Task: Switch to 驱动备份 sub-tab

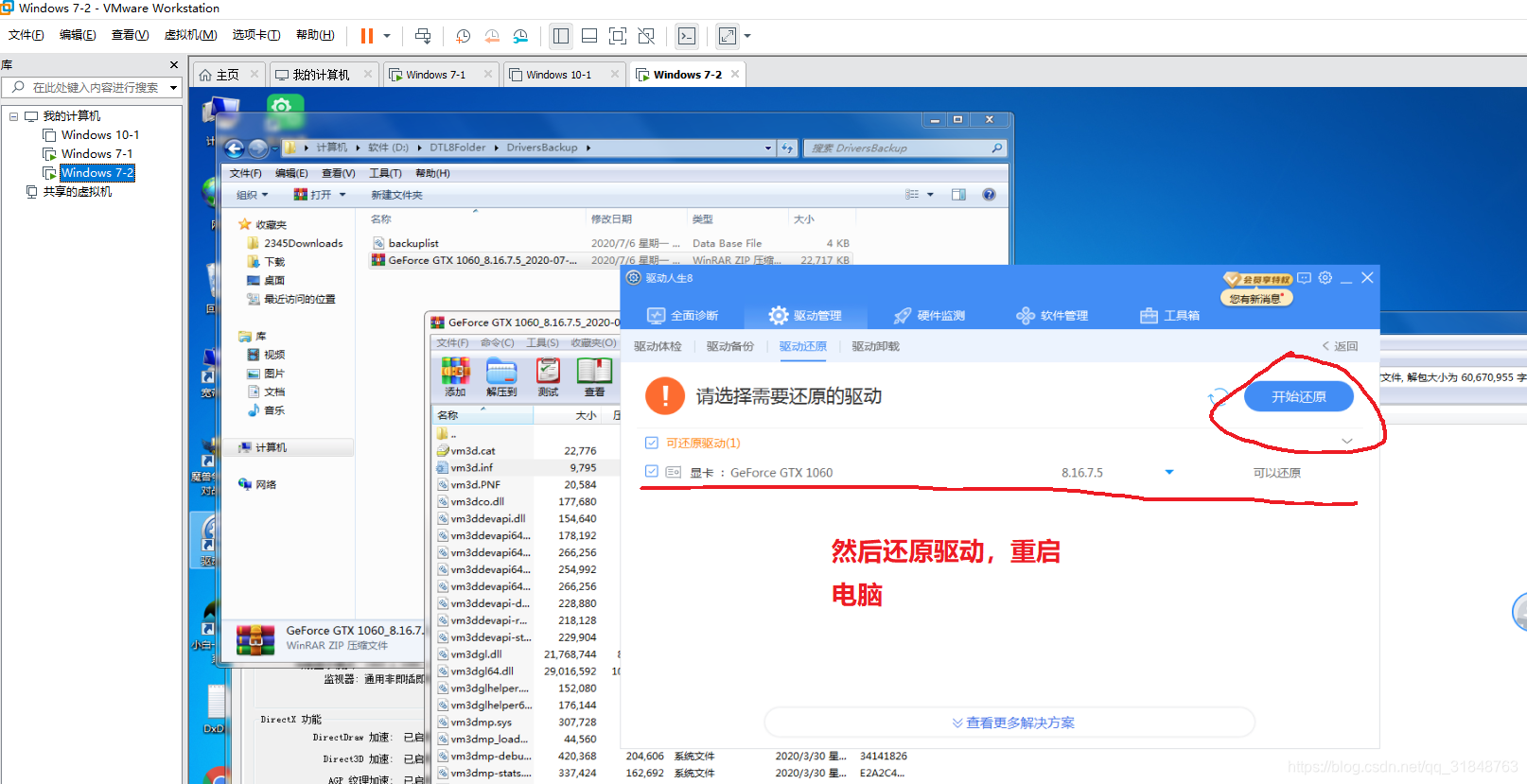Action: (730, 346)
